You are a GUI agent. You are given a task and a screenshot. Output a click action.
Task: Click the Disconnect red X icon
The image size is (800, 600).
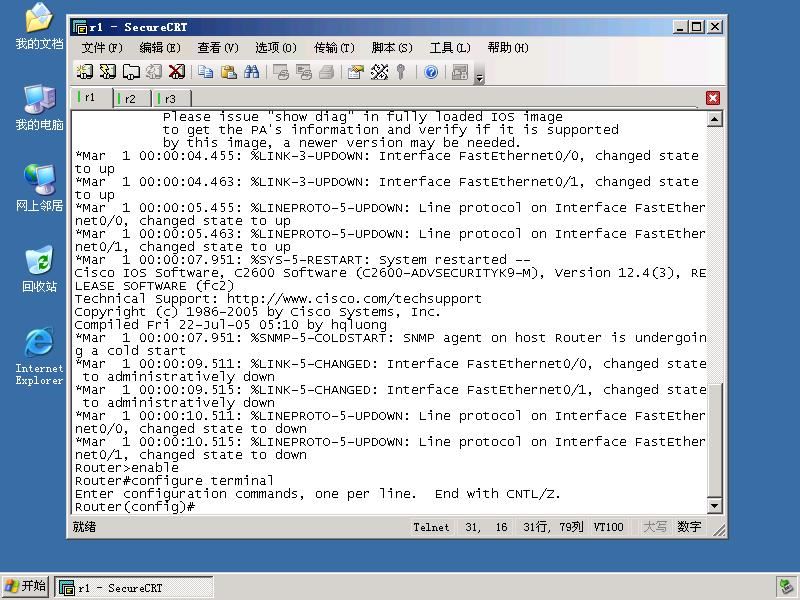tap(177, 72)
